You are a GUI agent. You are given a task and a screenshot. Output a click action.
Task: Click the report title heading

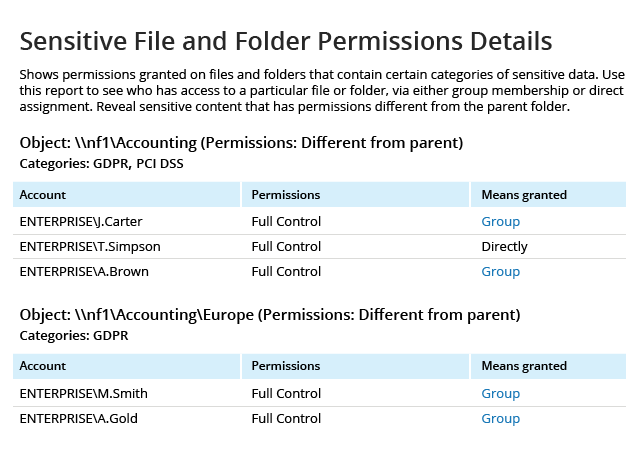coord(286,41)
